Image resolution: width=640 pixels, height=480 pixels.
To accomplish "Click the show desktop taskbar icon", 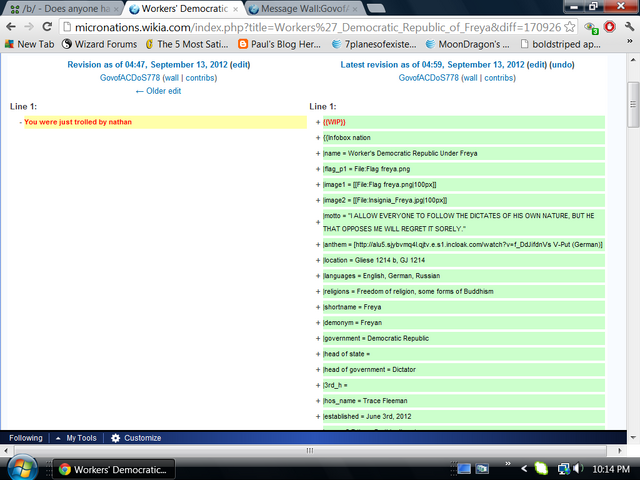I will coord(464,469).
